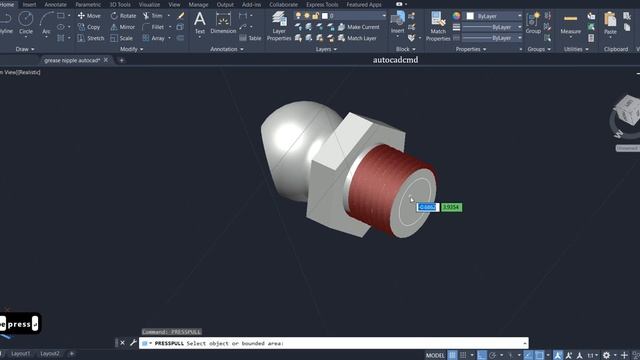Expand the Annotation panel

[x=227, y=49]
